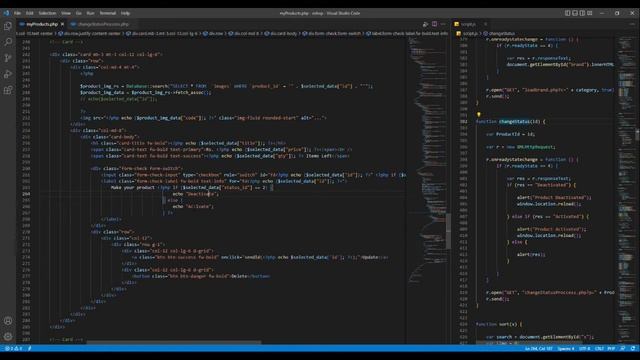Screen dimensions: 640x360
Task: Open the View menu
Action: 66,13
